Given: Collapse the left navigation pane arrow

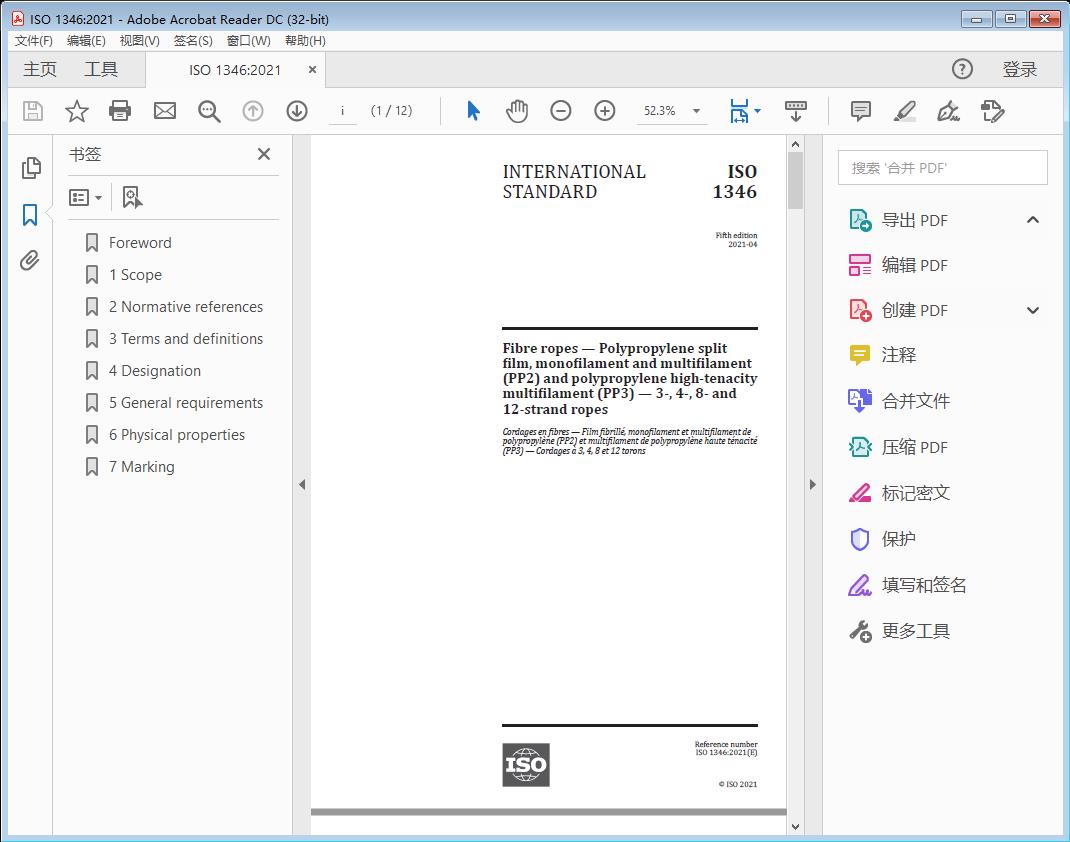Looking at the screenshot, I should pos(302,485).
